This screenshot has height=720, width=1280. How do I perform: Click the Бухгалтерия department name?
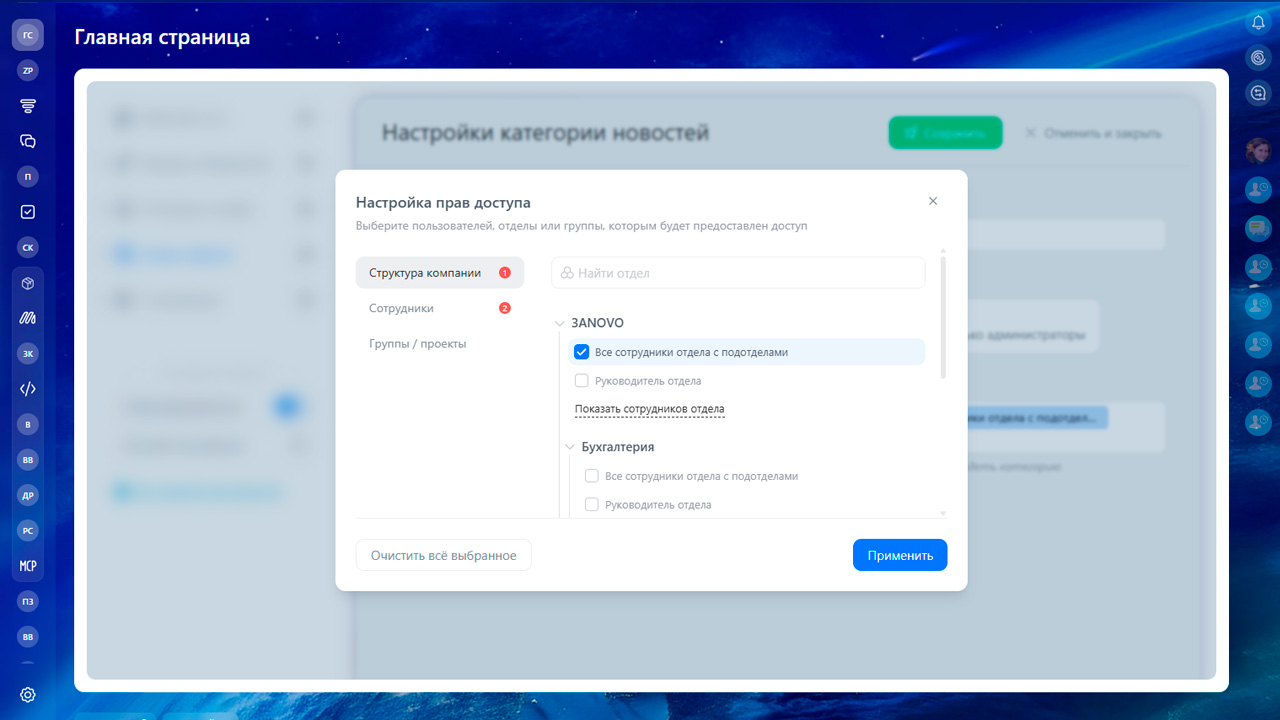pos(618,447)
